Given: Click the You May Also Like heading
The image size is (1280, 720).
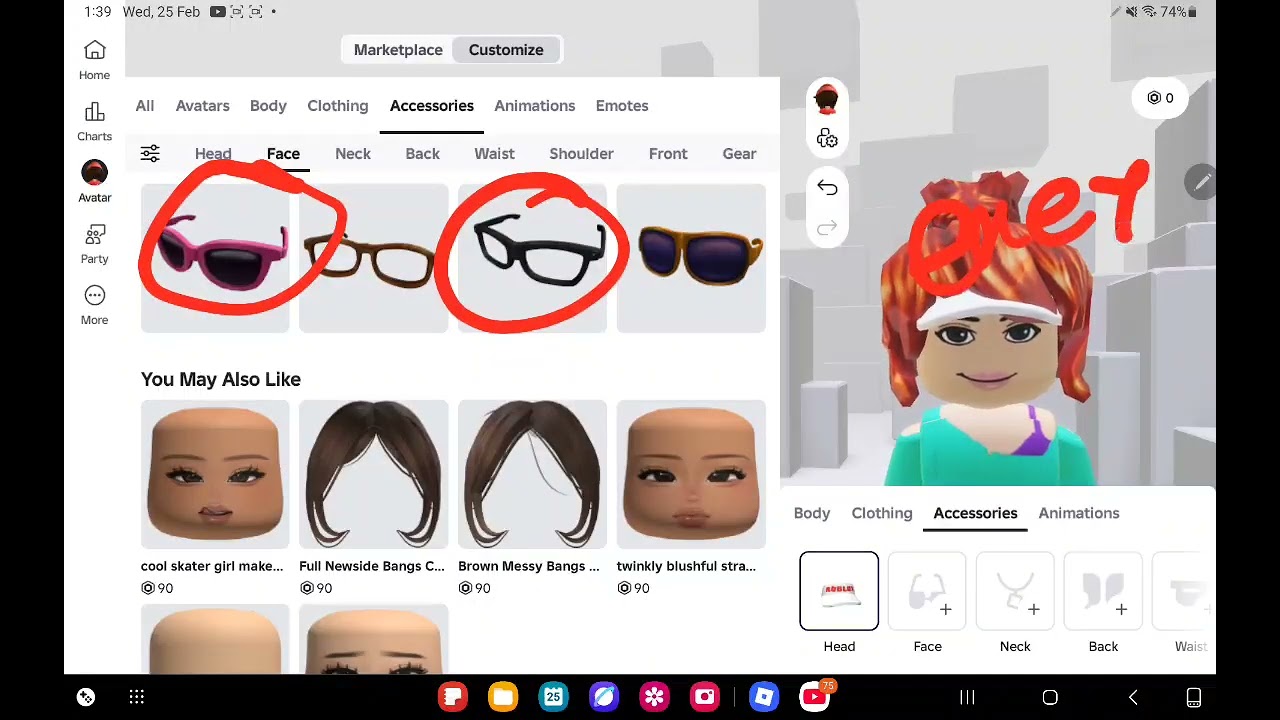Looking at the screenshot, I should (x=221, y=379).
